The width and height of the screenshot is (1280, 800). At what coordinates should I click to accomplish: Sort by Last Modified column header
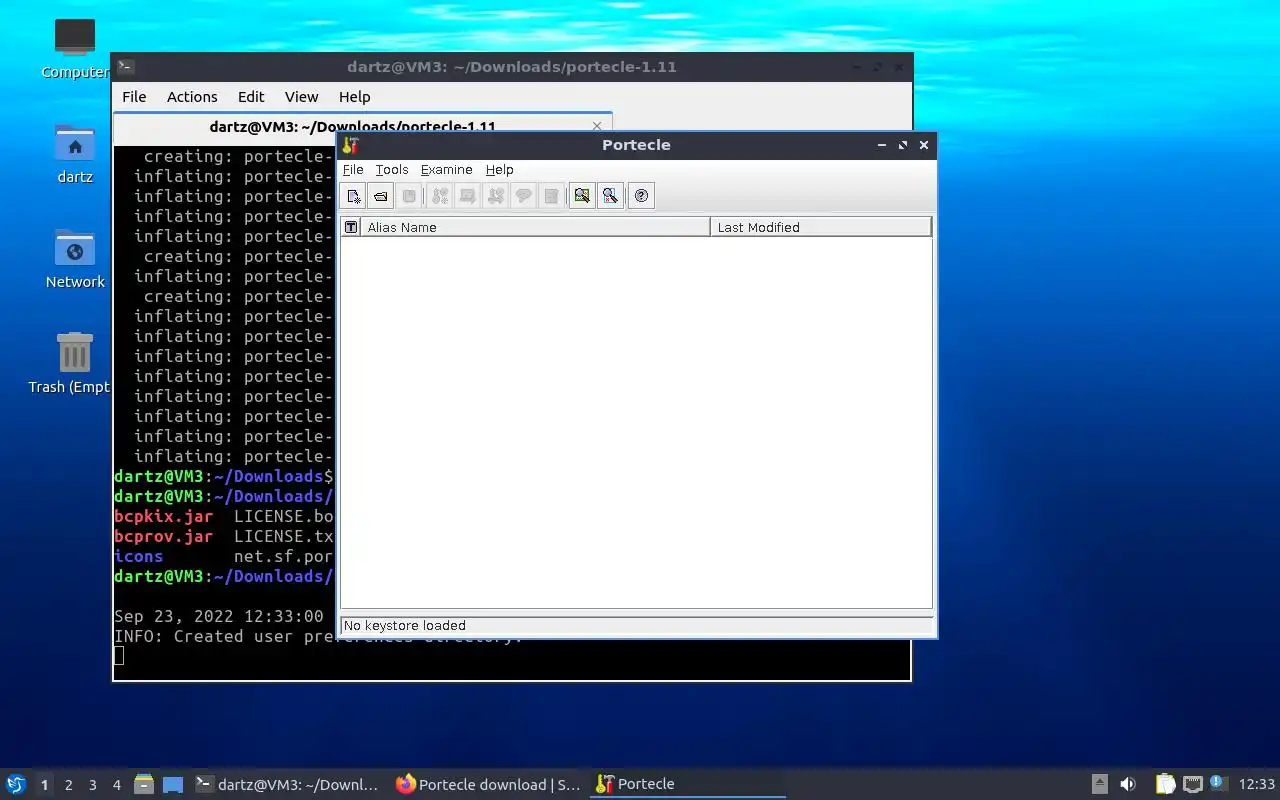[820, 227]
